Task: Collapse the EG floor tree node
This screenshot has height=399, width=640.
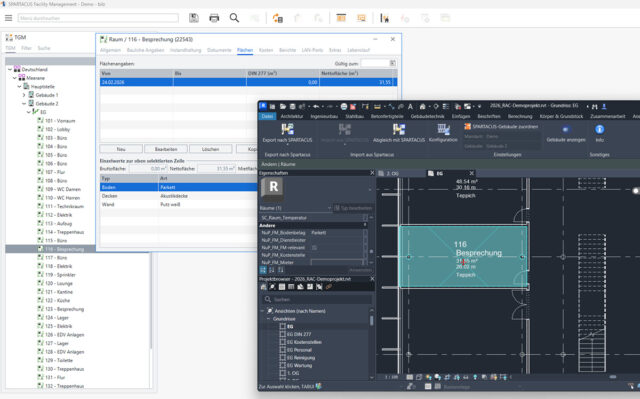Action: 28,112
